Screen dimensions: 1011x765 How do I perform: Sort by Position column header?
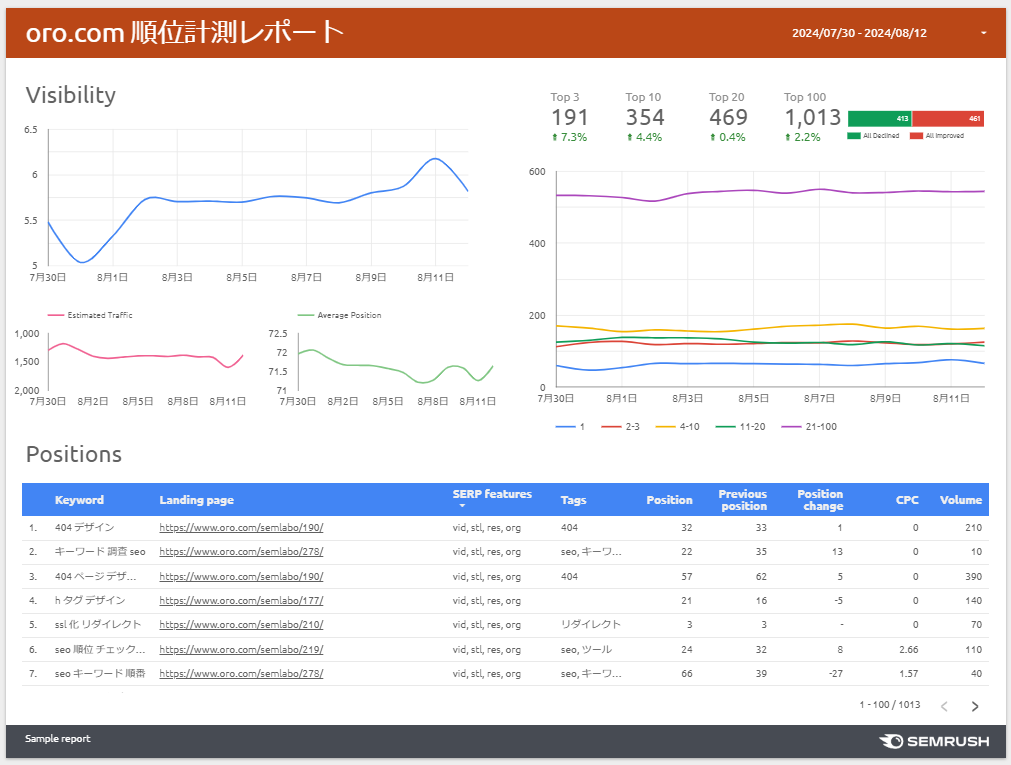point(669,500)
